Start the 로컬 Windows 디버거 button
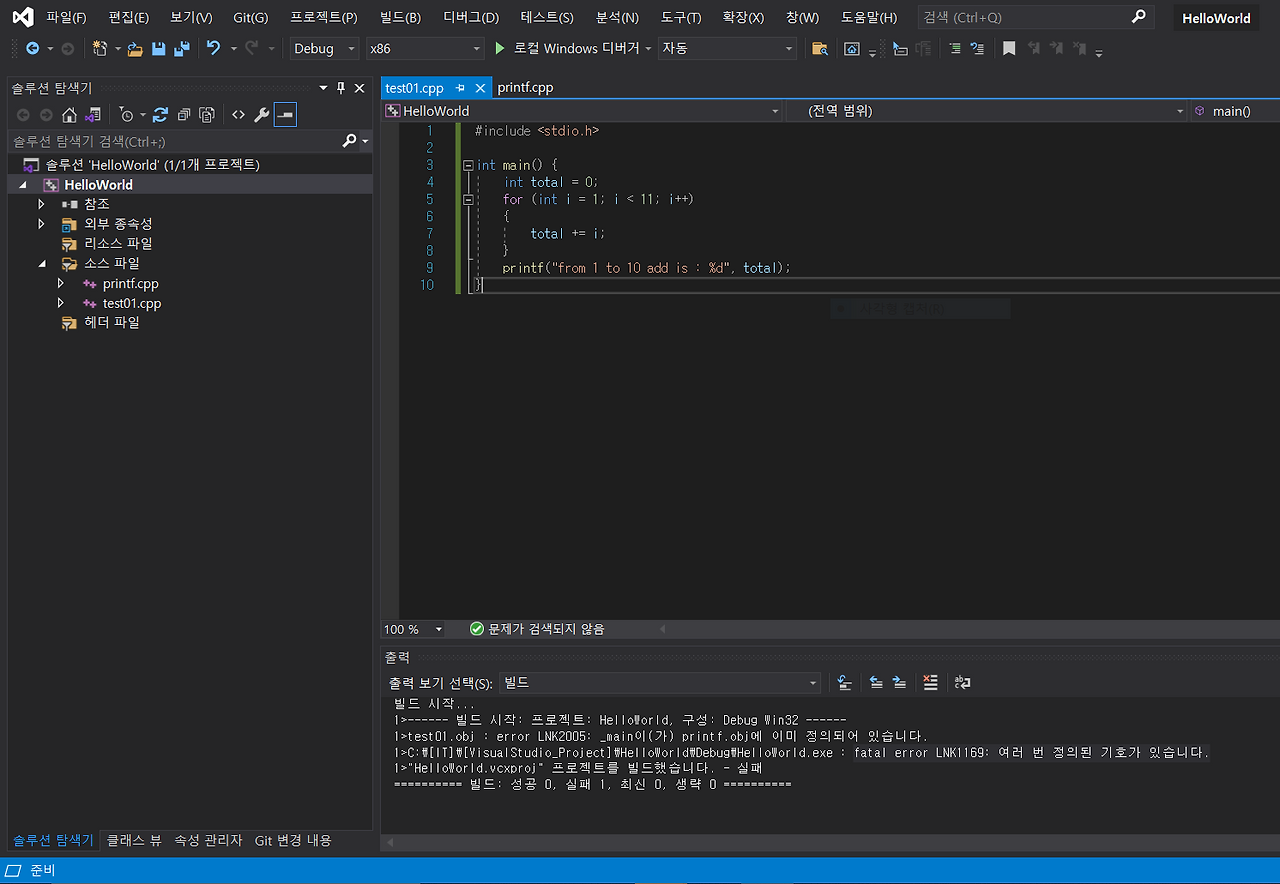 (572, 49)
